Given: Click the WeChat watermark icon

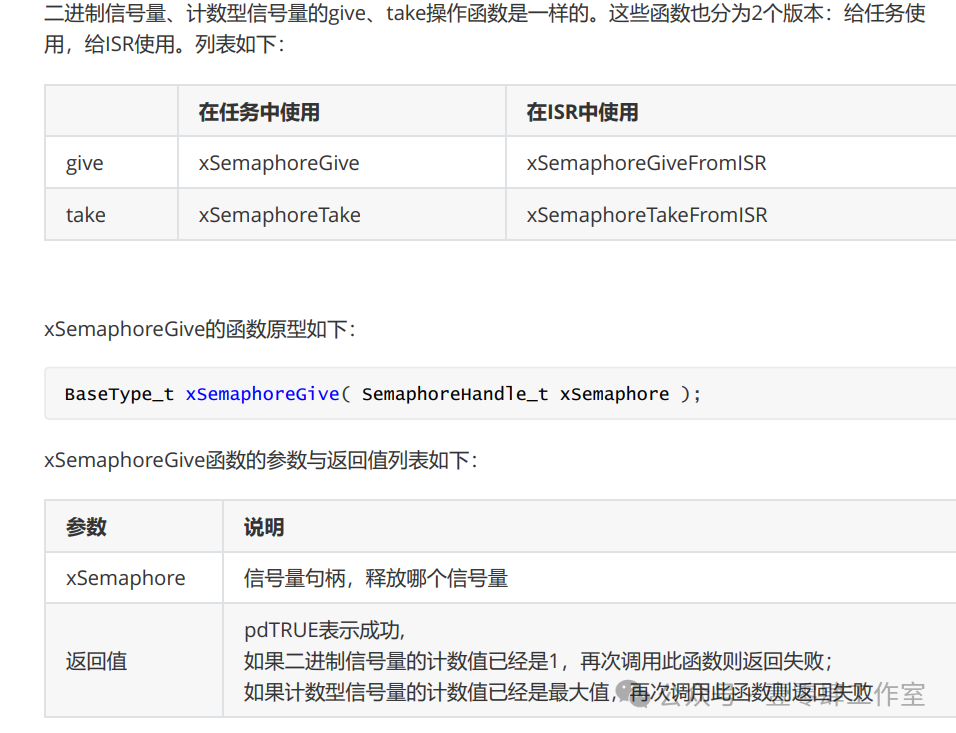Looking at the screenshot, I should coord(632,693).
